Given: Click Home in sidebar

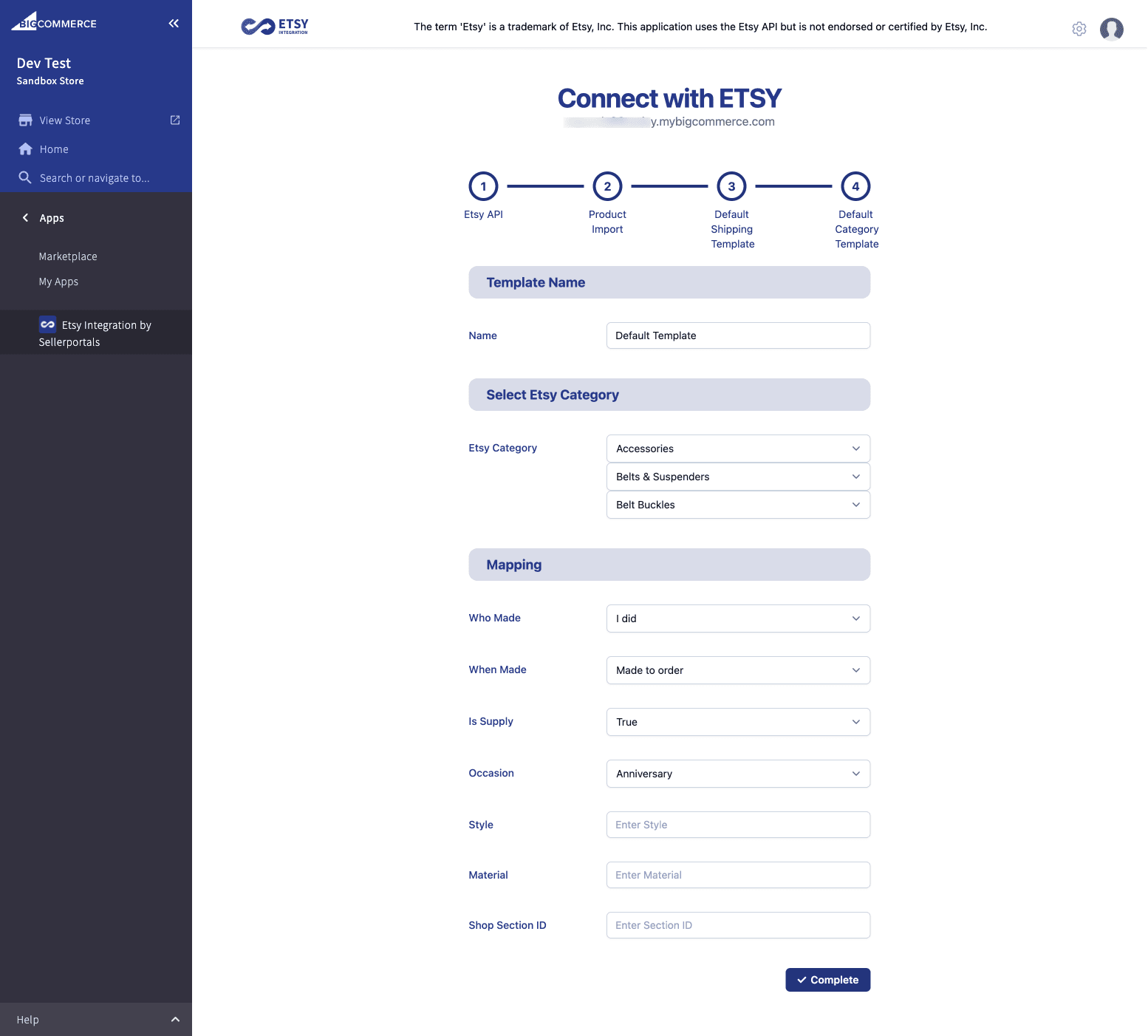Looking at the screenshot, I should point(54,149).
